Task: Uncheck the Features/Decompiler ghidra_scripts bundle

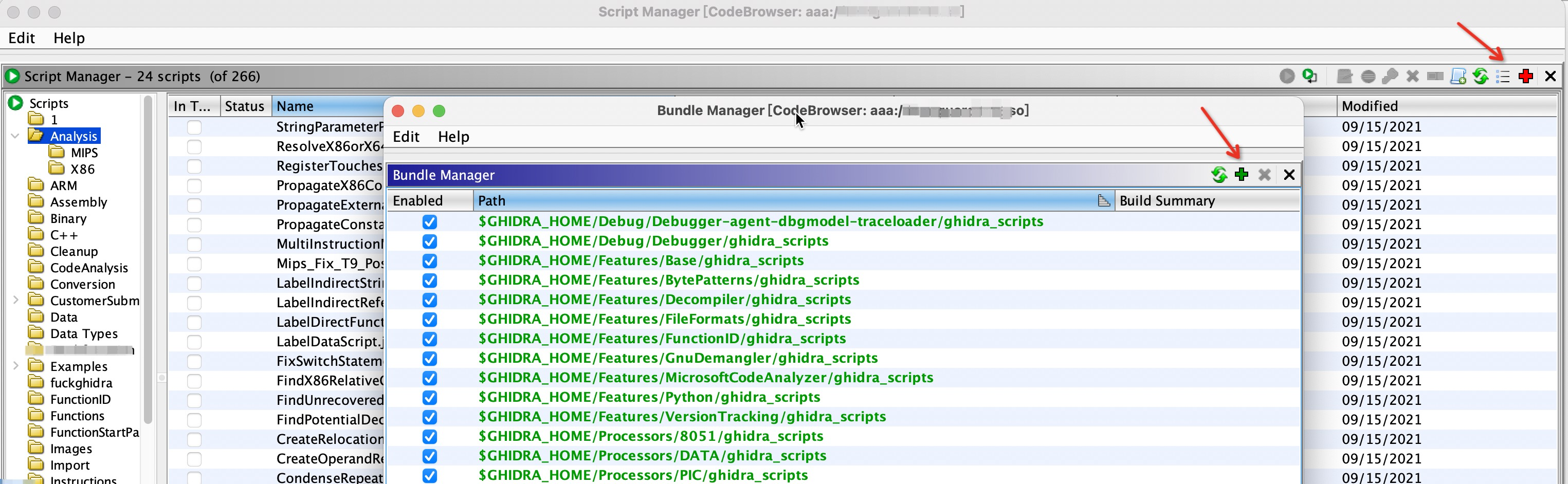Action: click(x=429, y=300)
